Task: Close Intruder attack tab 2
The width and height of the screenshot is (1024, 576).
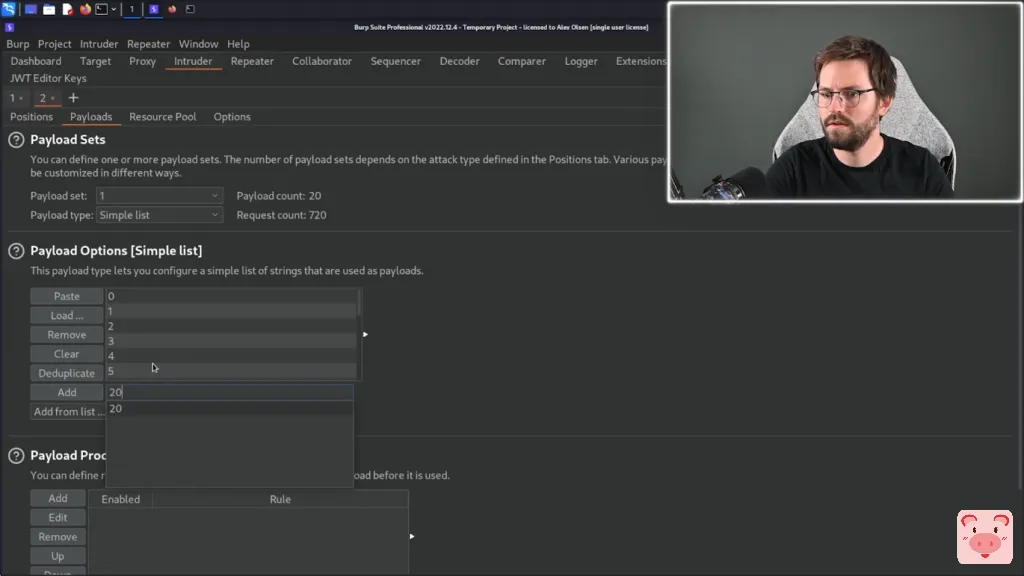Action: pos(53,99)
